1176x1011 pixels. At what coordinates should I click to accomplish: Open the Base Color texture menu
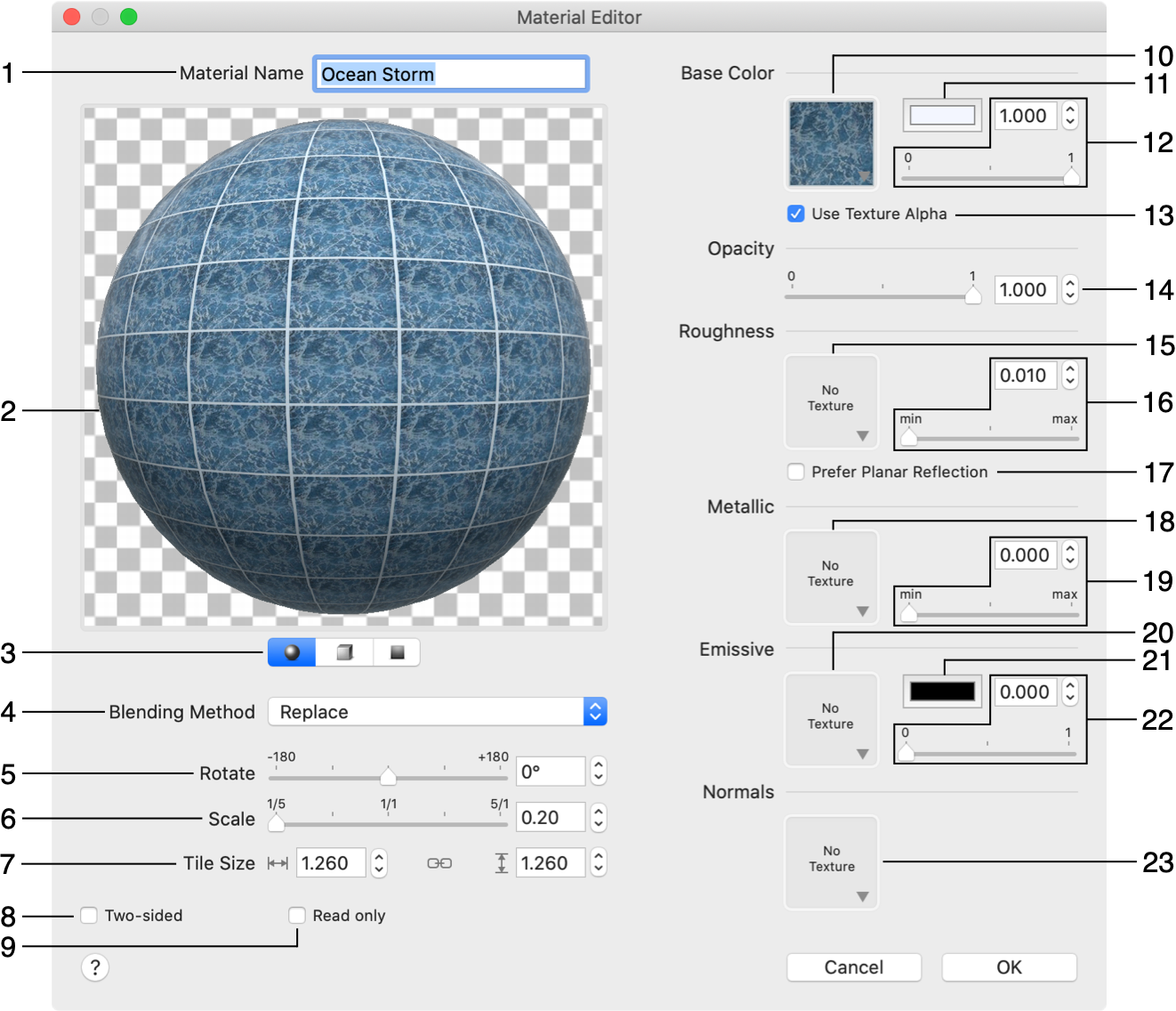832,143
